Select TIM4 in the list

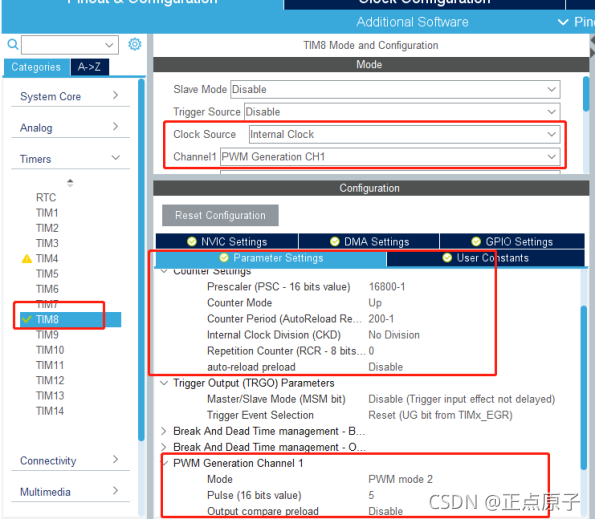47,258
